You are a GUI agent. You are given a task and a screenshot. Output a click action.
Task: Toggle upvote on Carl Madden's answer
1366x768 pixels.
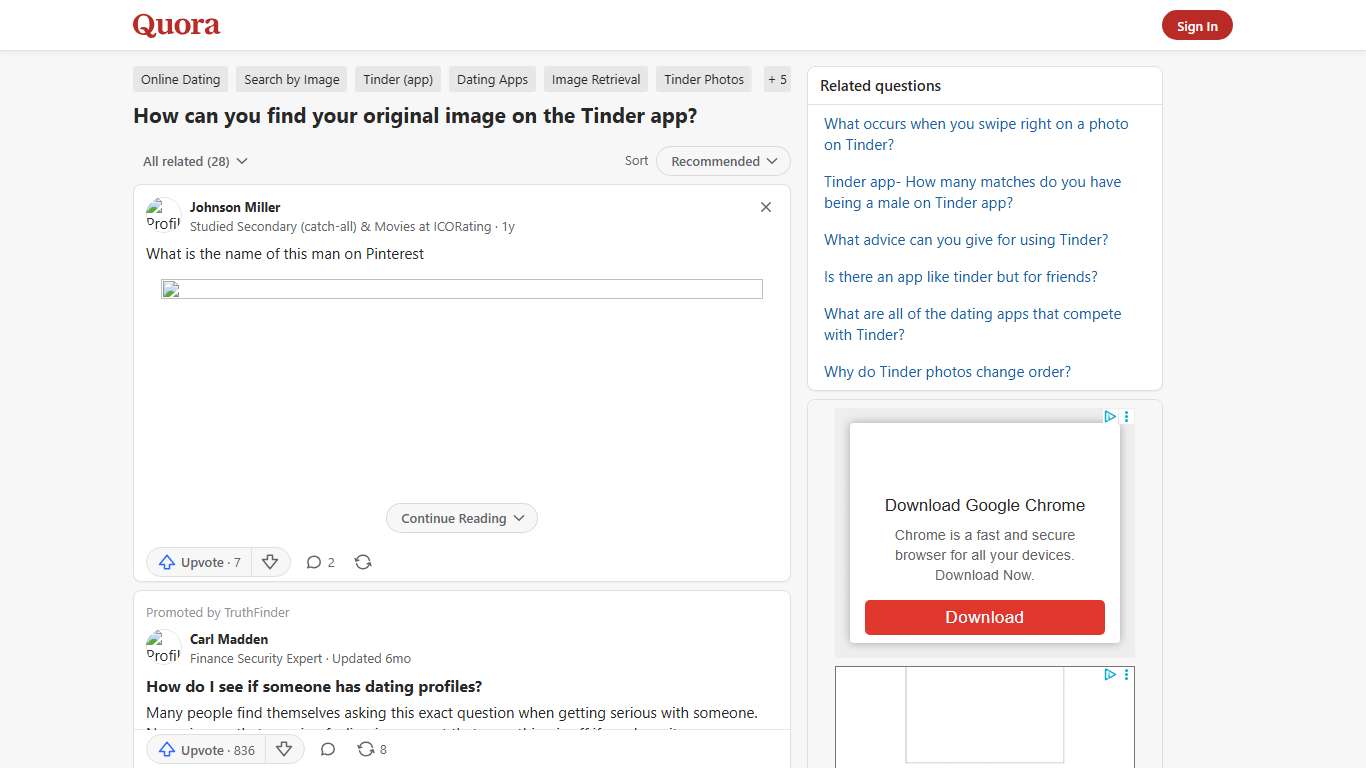[204, 749]
